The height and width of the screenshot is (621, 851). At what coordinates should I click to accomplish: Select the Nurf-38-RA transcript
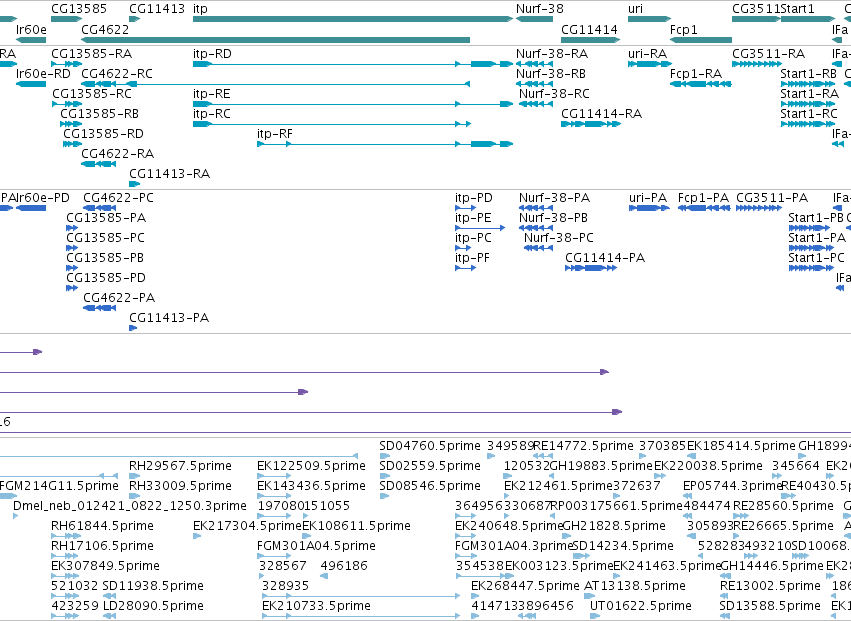(552, 54)
